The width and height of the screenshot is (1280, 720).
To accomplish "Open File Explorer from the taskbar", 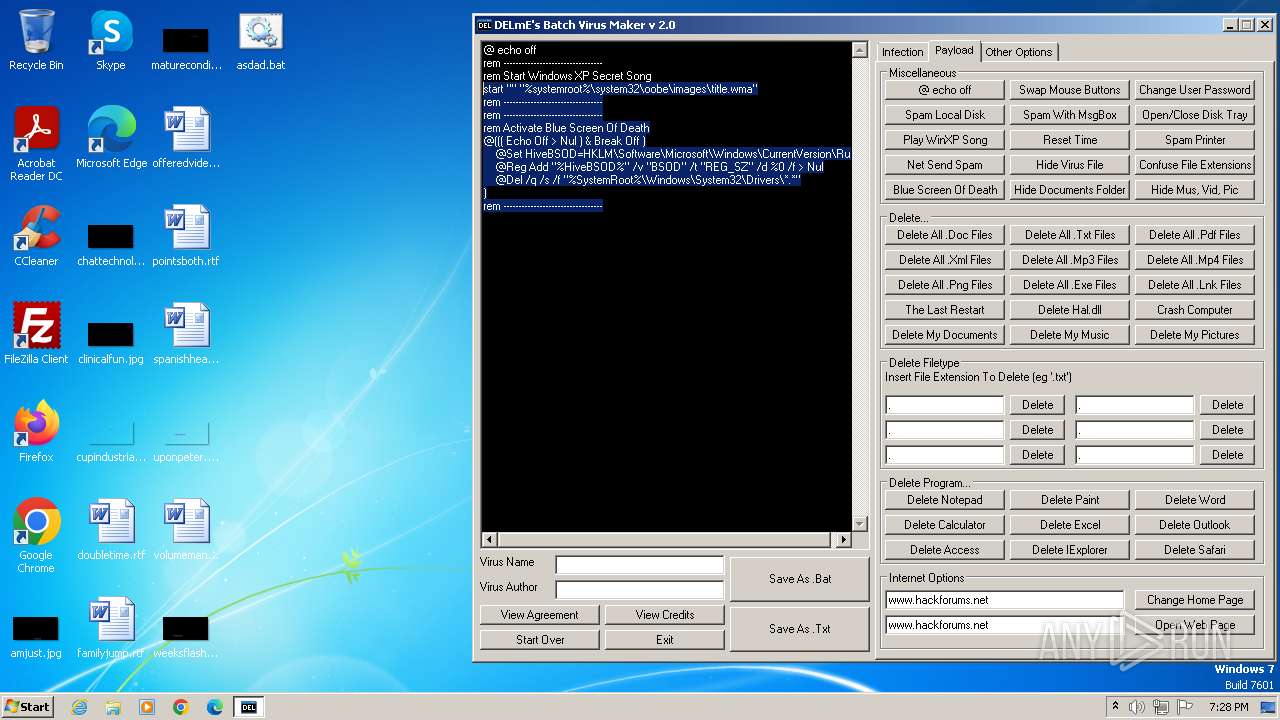I will (113, 707).
